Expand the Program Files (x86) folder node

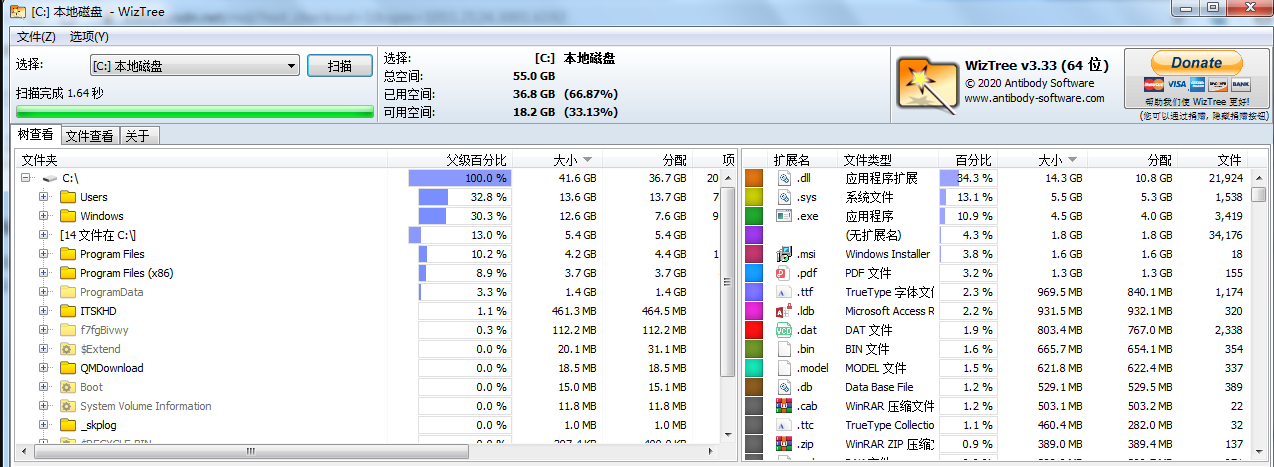click(44, 273)
